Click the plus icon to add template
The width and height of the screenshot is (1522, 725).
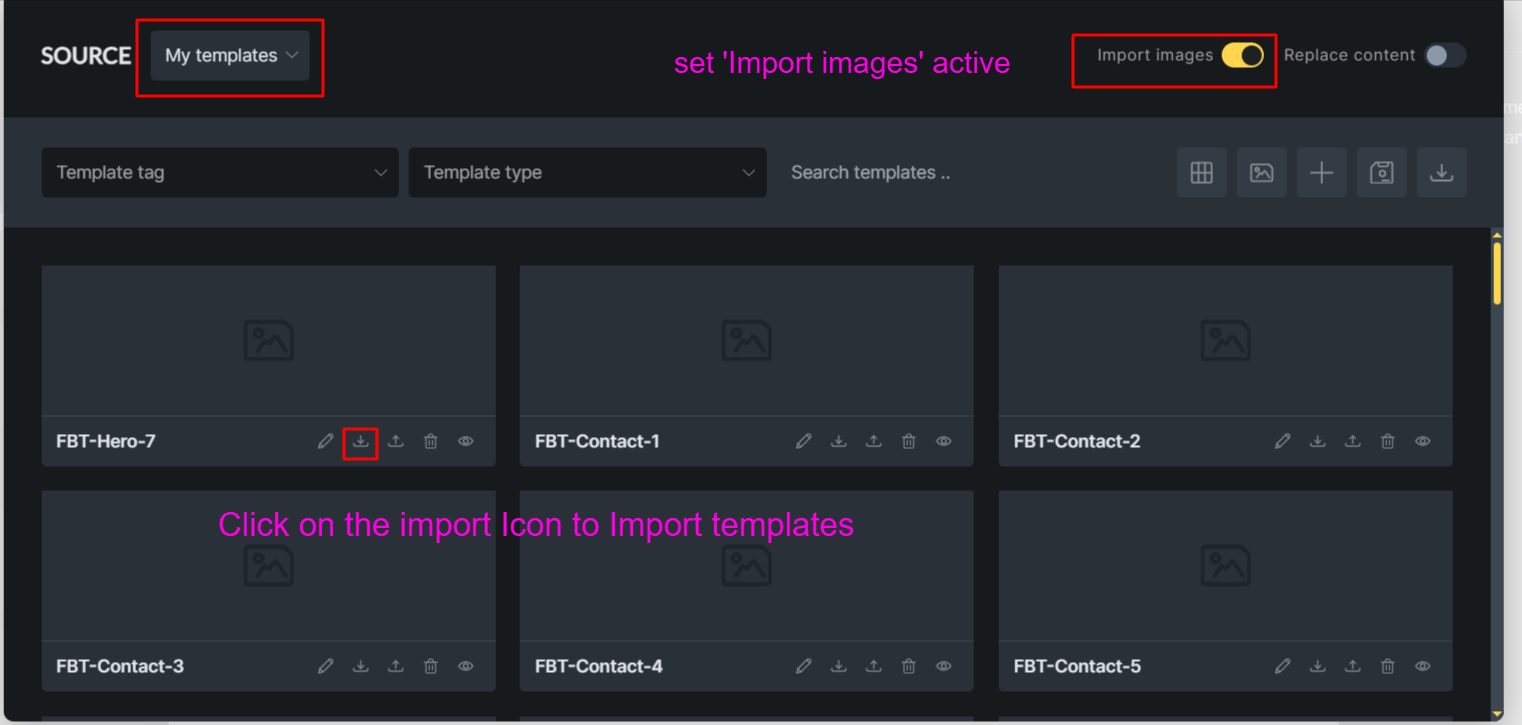pos(1321,173)
